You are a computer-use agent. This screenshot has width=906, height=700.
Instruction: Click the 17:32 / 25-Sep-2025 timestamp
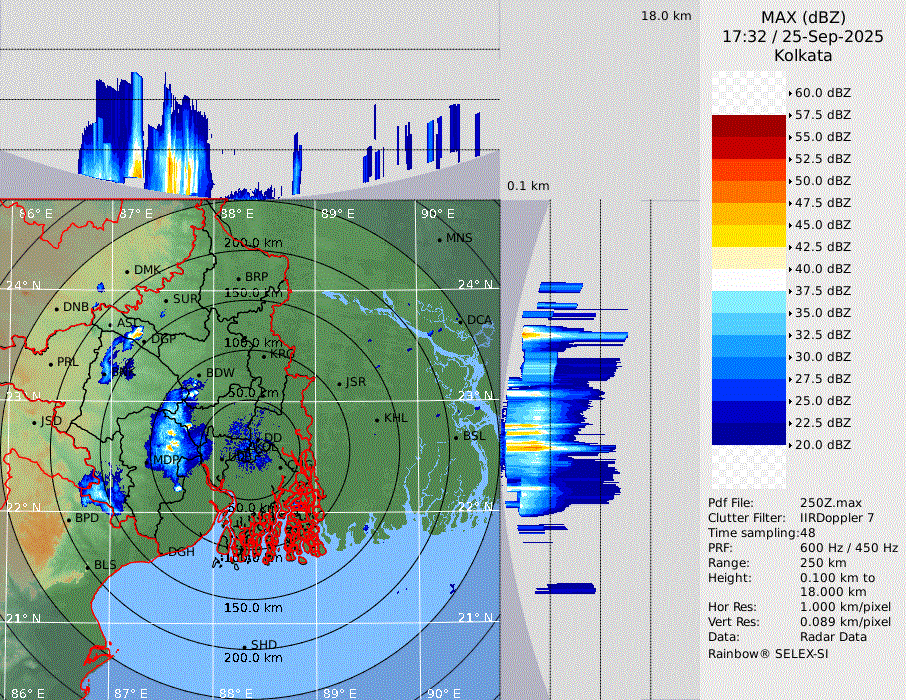[x=803, y=36]
